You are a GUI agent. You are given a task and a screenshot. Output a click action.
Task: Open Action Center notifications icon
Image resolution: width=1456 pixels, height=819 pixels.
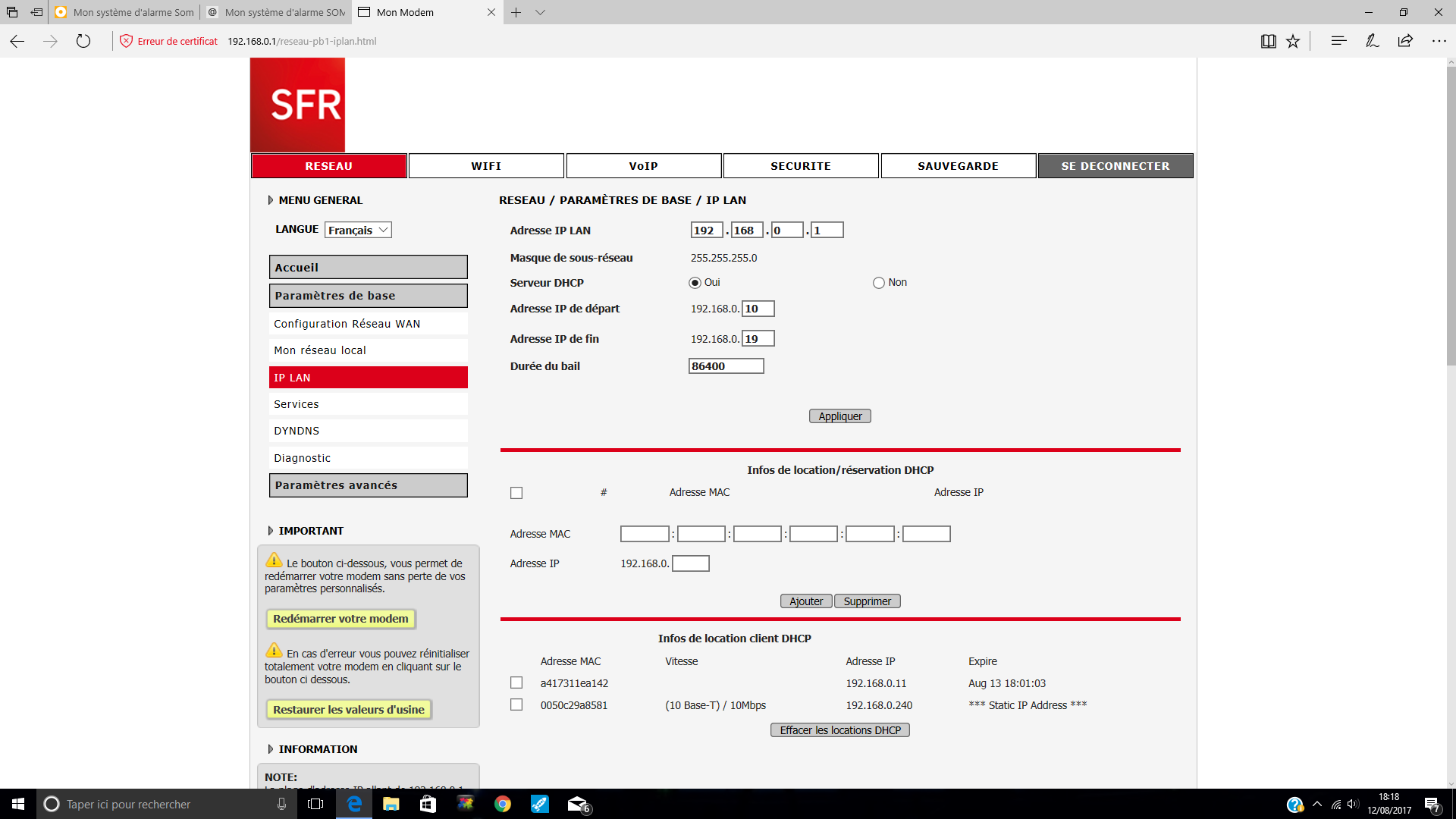(1432, 805)
